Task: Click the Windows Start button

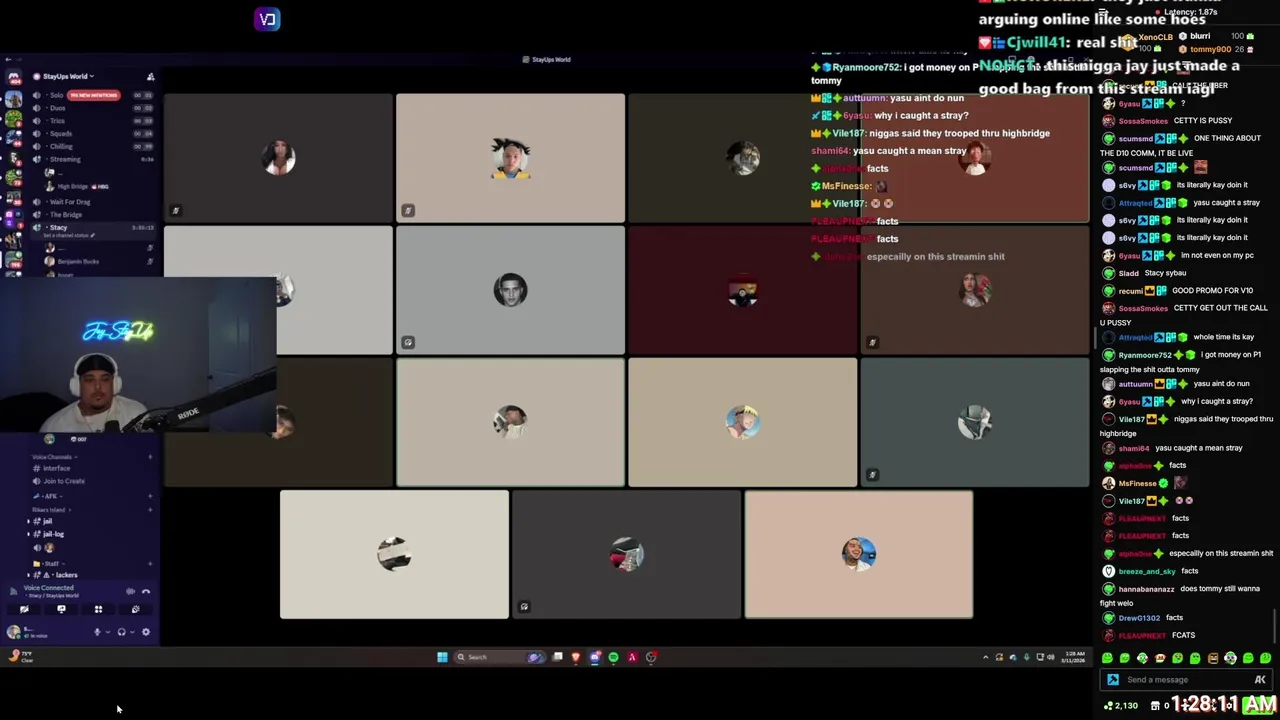Action: click(442, 657)
